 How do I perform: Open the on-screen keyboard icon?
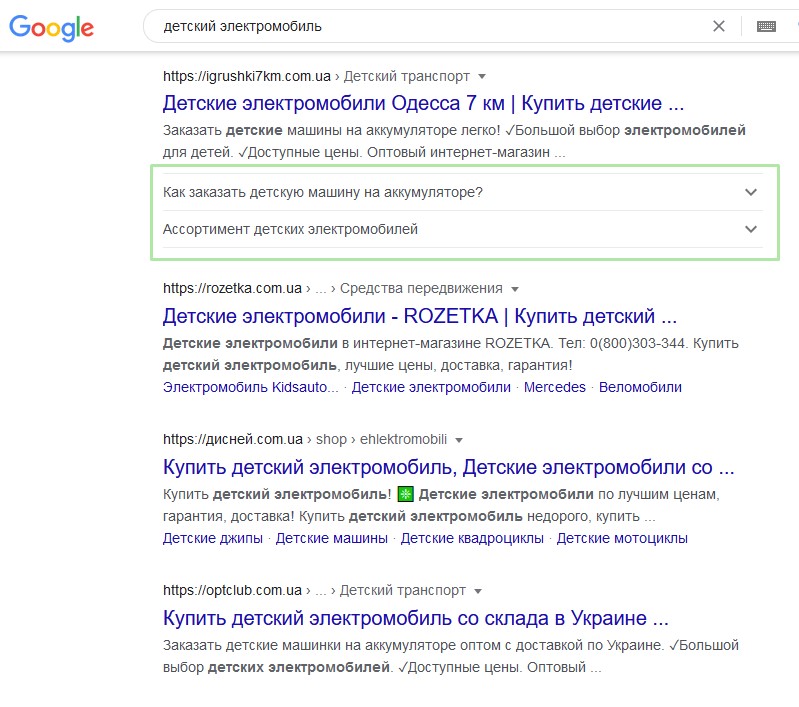tap(766, 26)
